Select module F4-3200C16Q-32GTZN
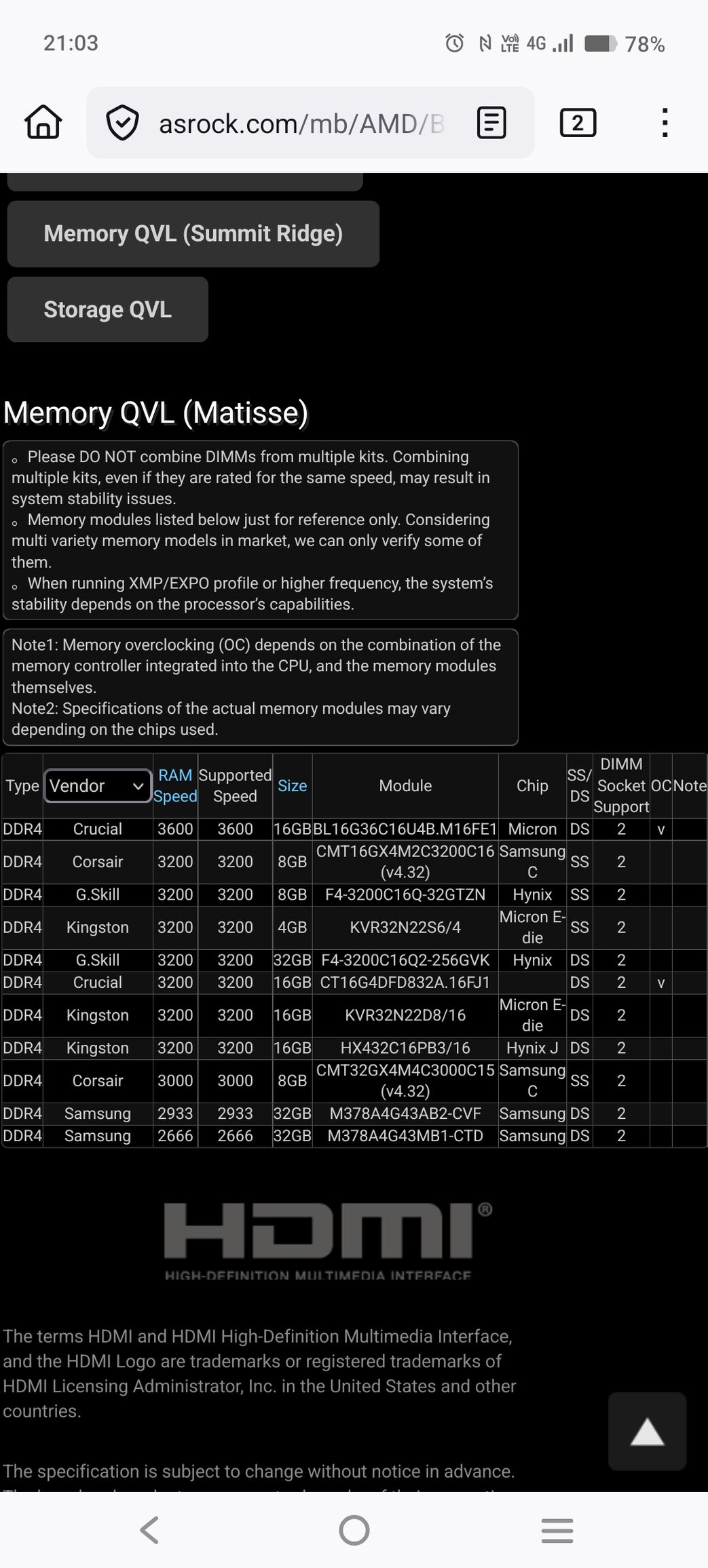Image resolution: width=708 pixels, height=1568 pixels. (405, 894)
